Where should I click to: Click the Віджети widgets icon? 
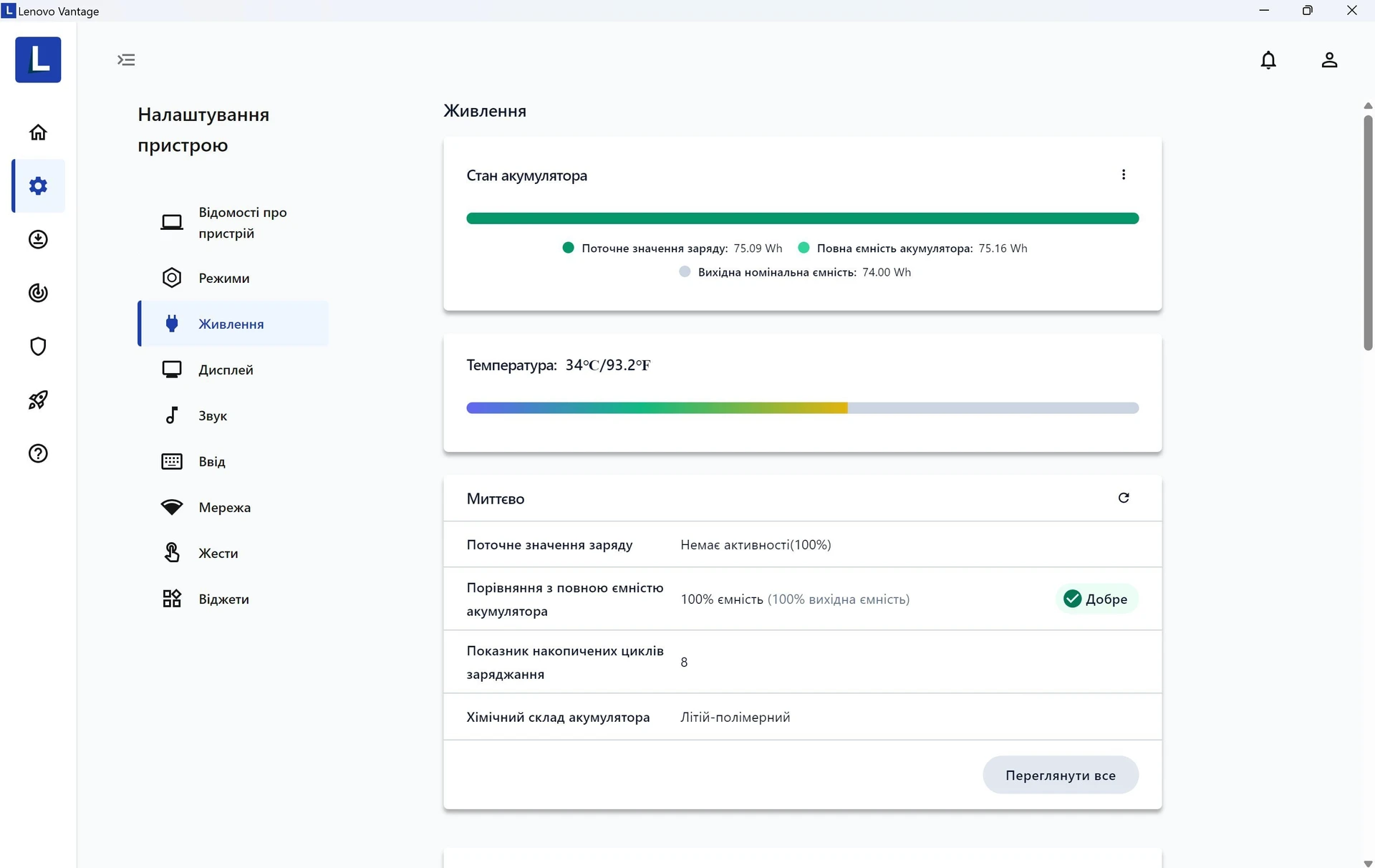(x=172, y=599)
